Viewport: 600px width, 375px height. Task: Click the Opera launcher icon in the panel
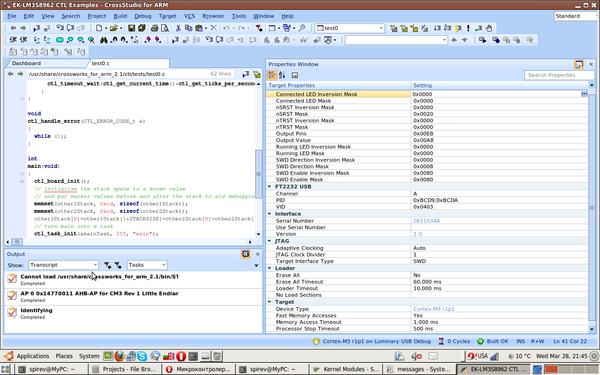[181, 356]
